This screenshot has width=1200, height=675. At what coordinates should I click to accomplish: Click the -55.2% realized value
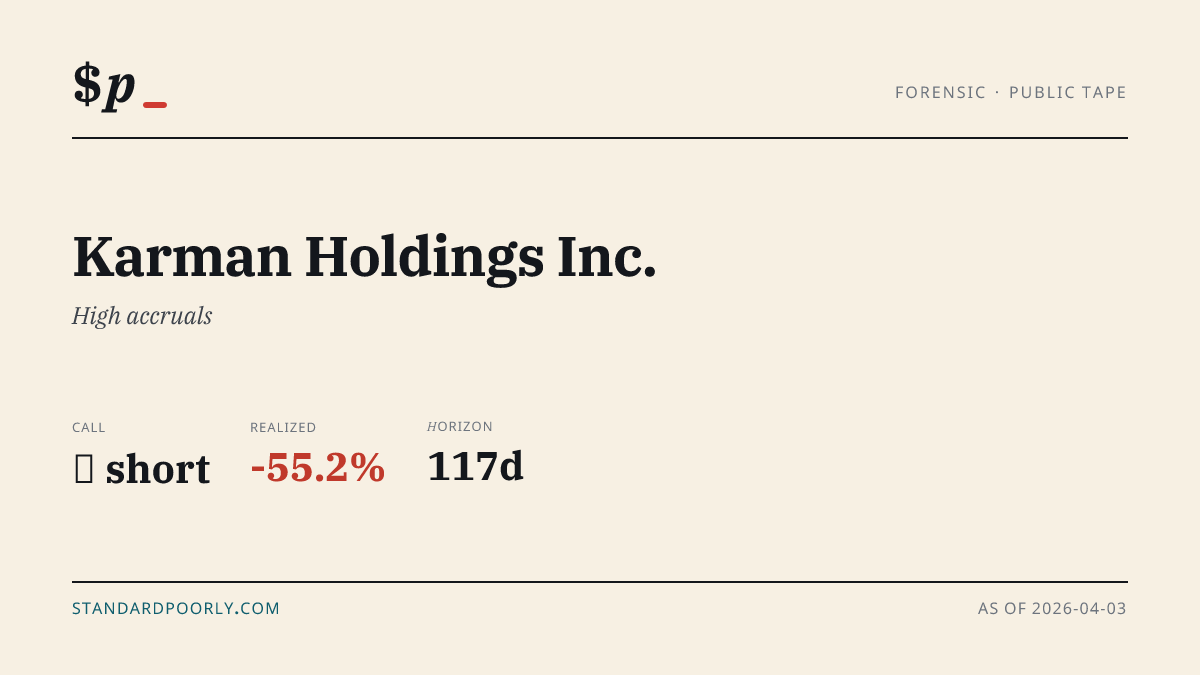318,468
